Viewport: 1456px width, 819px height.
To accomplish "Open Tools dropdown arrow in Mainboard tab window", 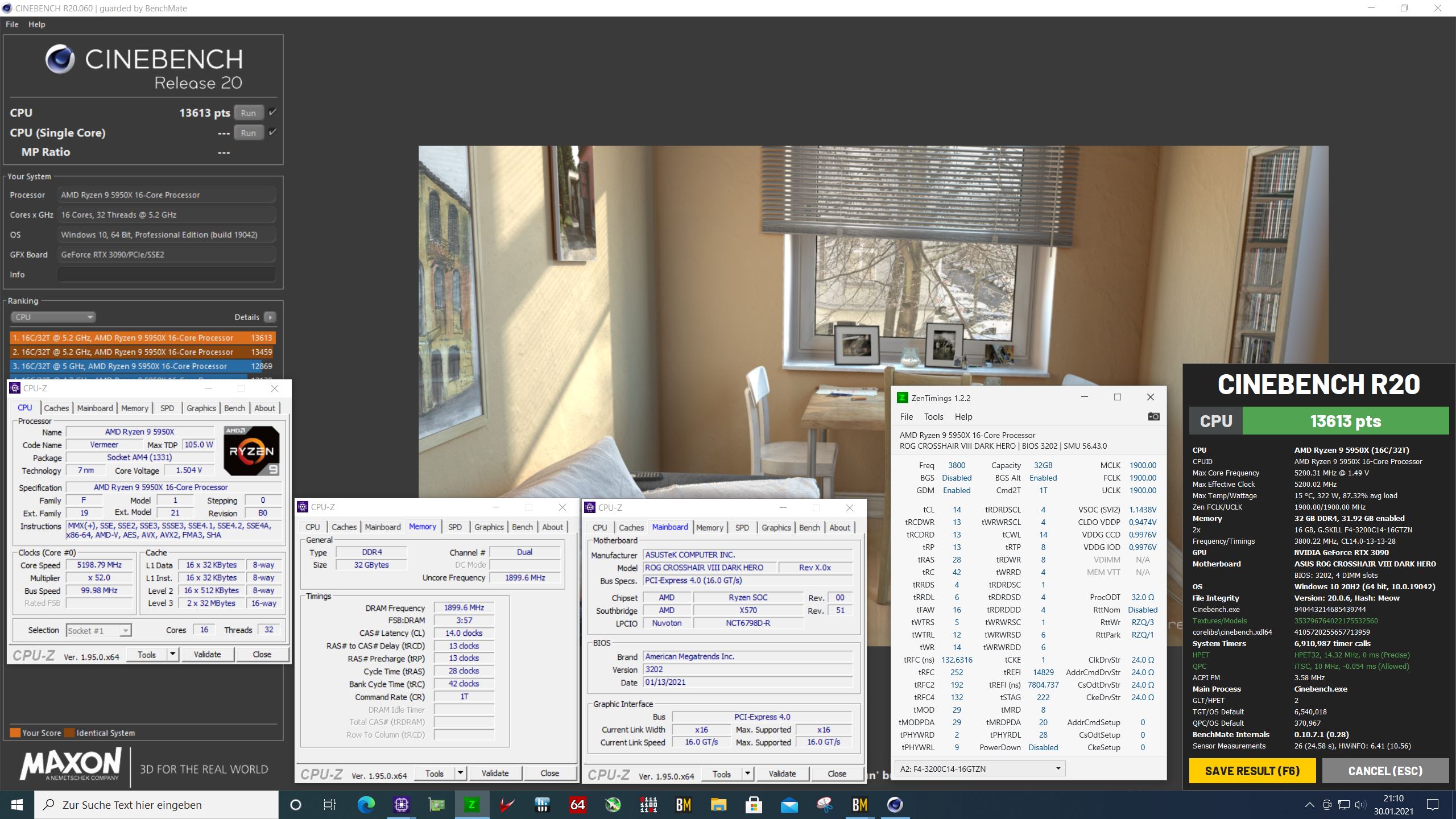I will click(x=747, y=774).
